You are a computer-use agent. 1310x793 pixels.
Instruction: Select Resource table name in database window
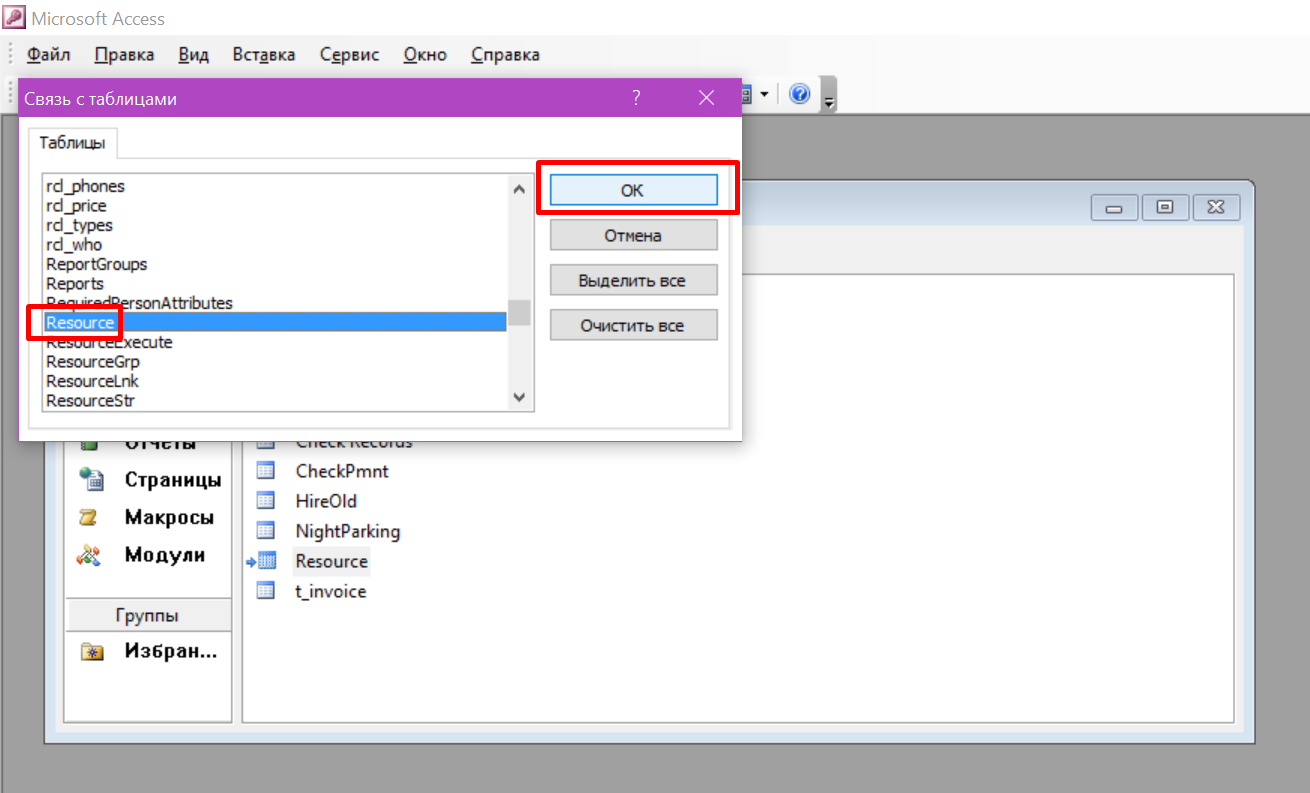tap(332, 561)
